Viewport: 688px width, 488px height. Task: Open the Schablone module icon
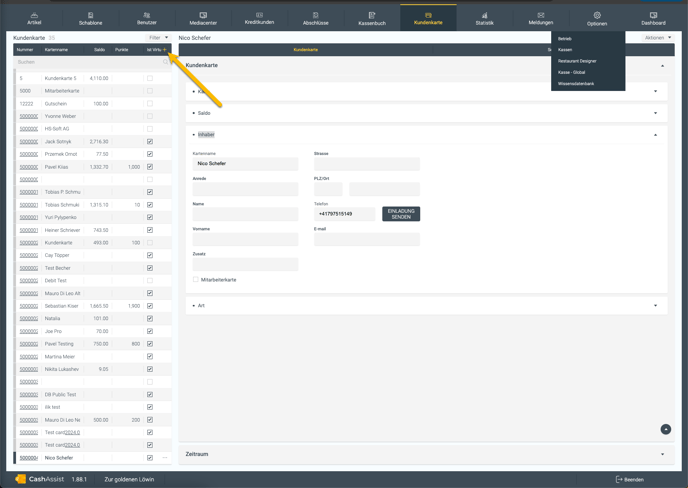pos(90,15)
